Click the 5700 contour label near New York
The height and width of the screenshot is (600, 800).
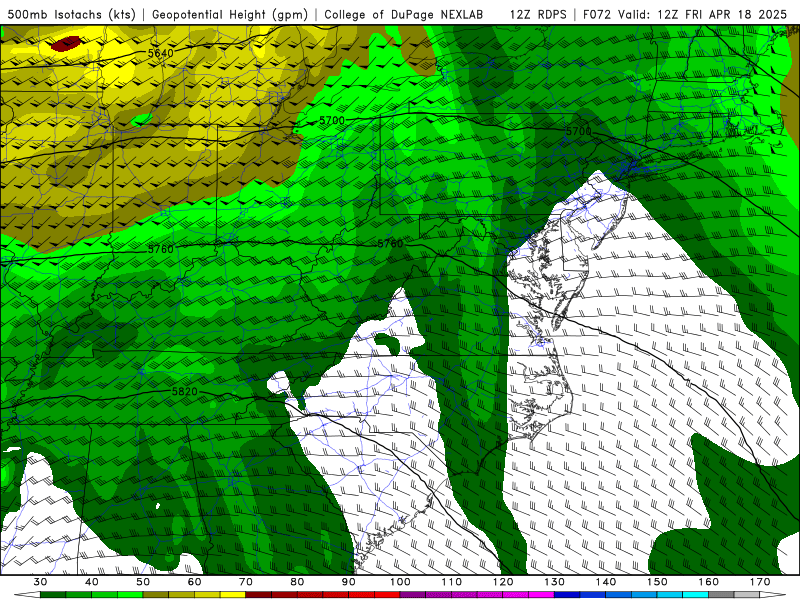(579, 131)
